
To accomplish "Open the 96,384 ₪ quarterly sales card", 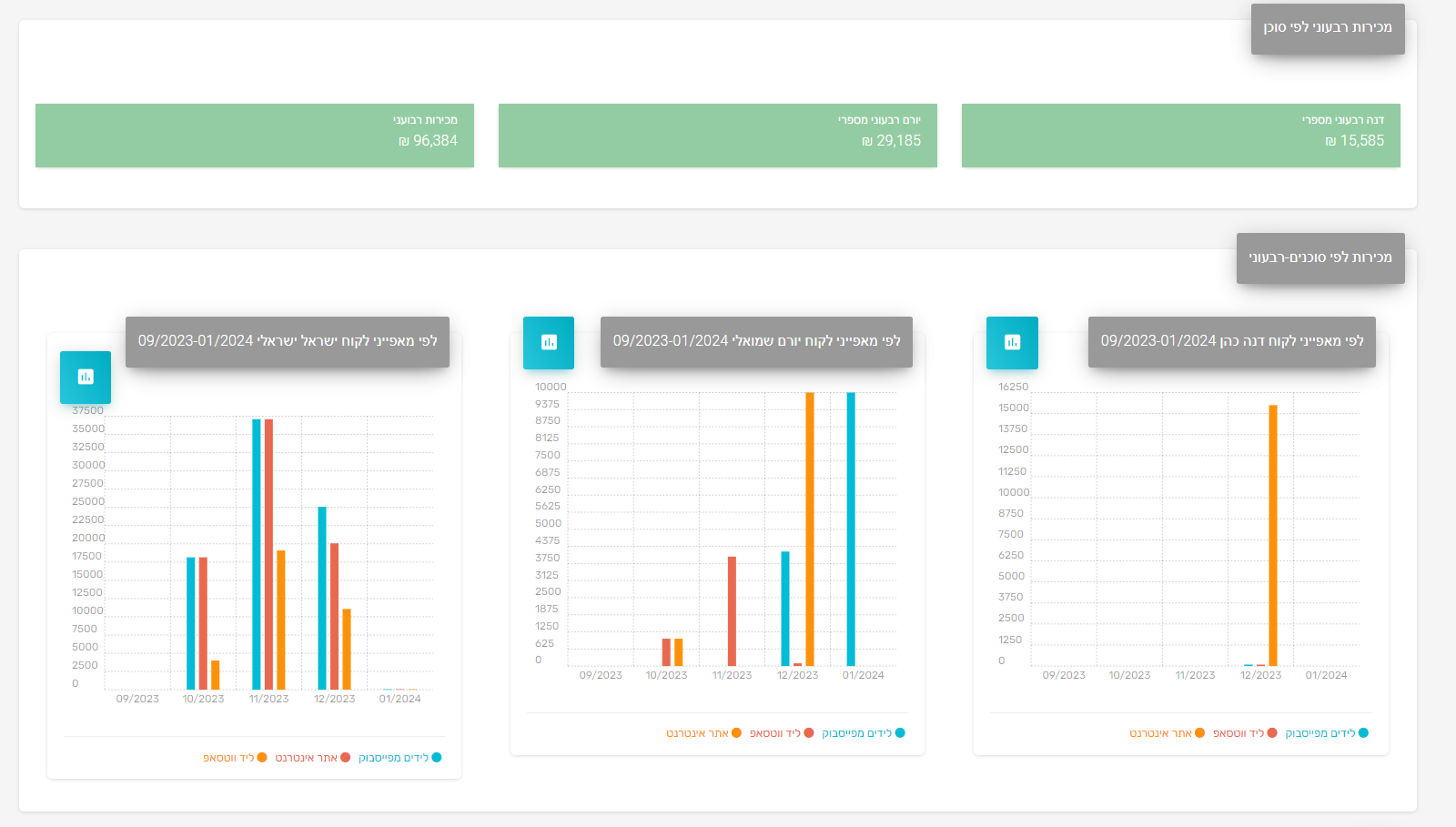I will [x=255, y=136].
